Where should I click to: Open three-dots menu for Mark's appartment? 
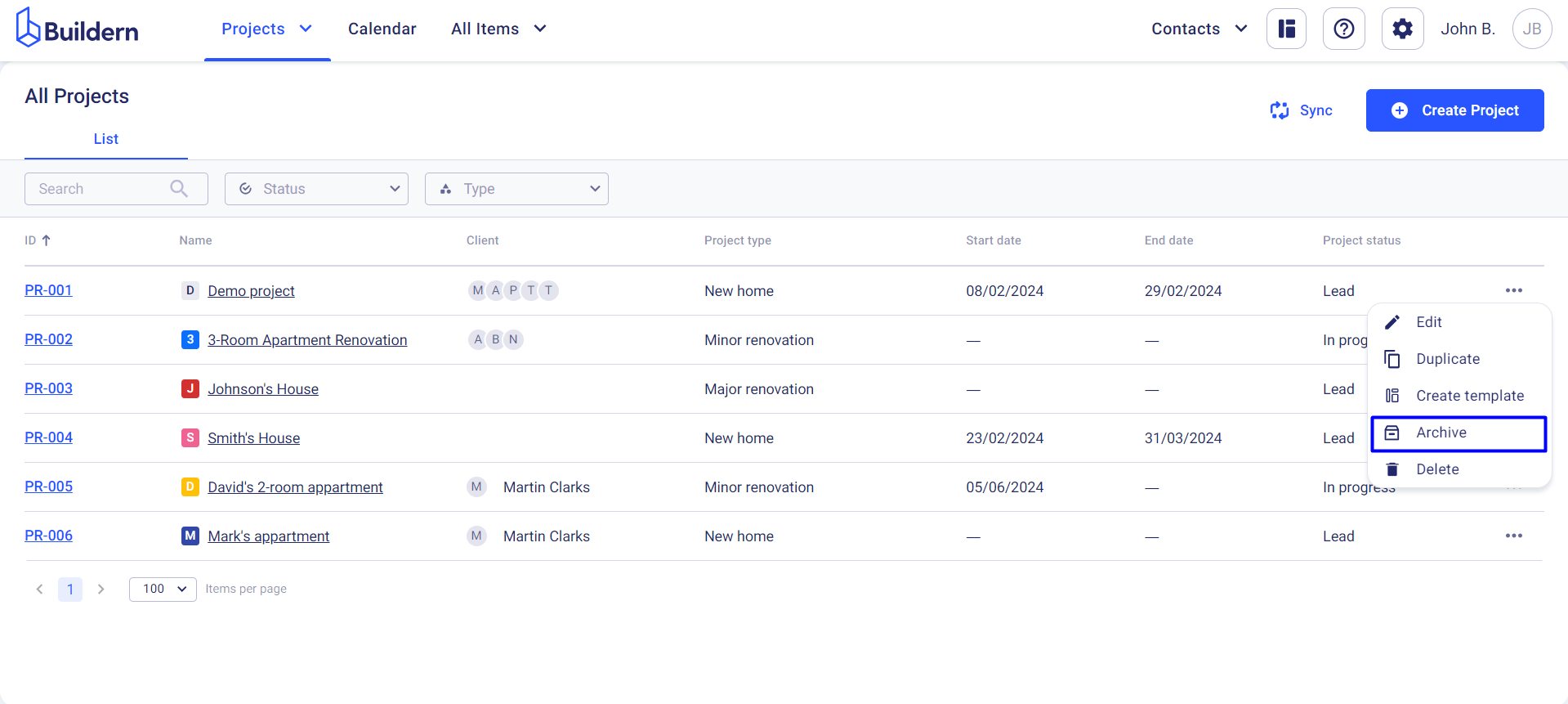click(1514, 536)
